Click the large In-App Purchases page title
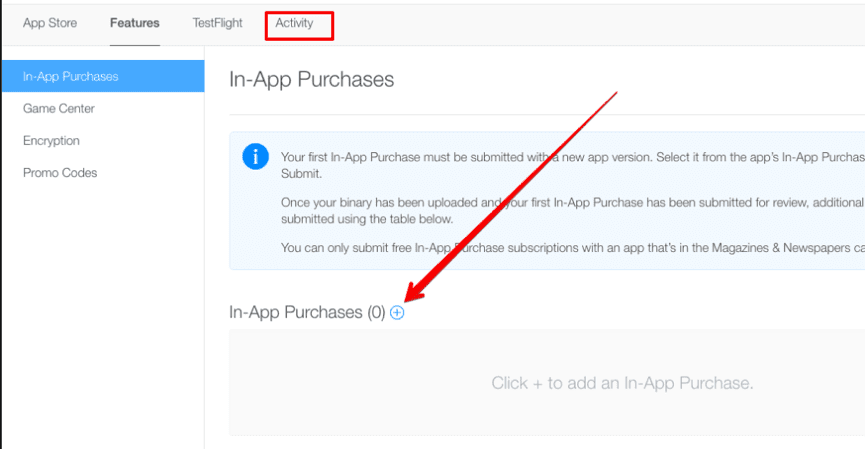865x449 pixels. coord(311,79)
